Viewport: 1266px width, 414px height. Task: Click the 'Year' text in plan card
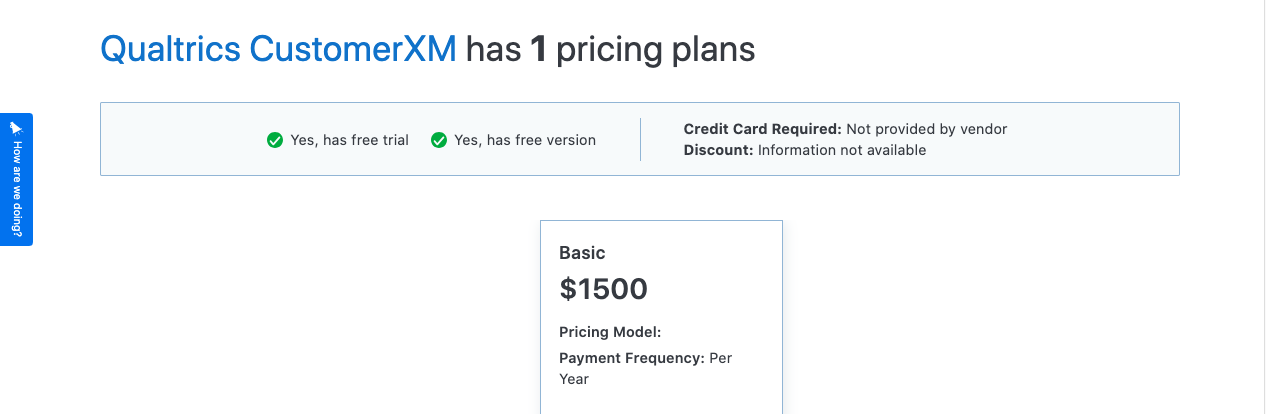point(574,379)
